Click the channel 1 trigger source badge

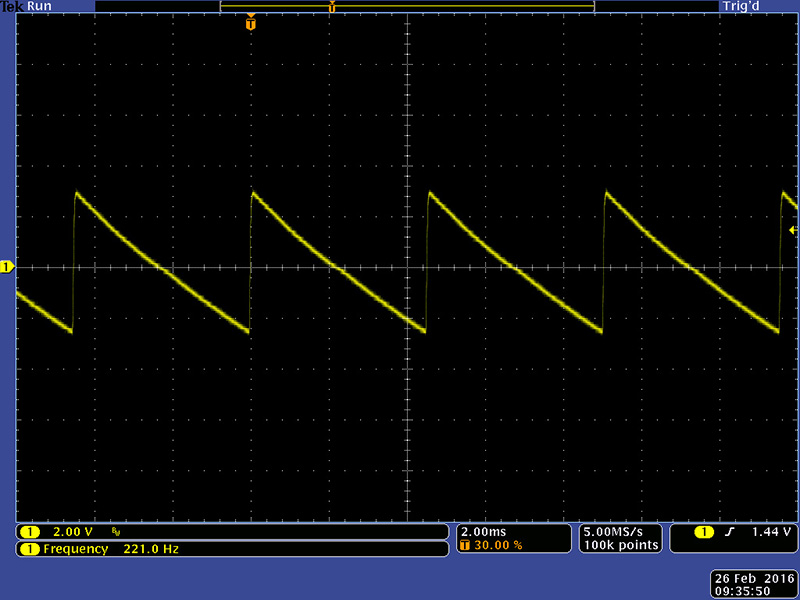pos(704,532)
